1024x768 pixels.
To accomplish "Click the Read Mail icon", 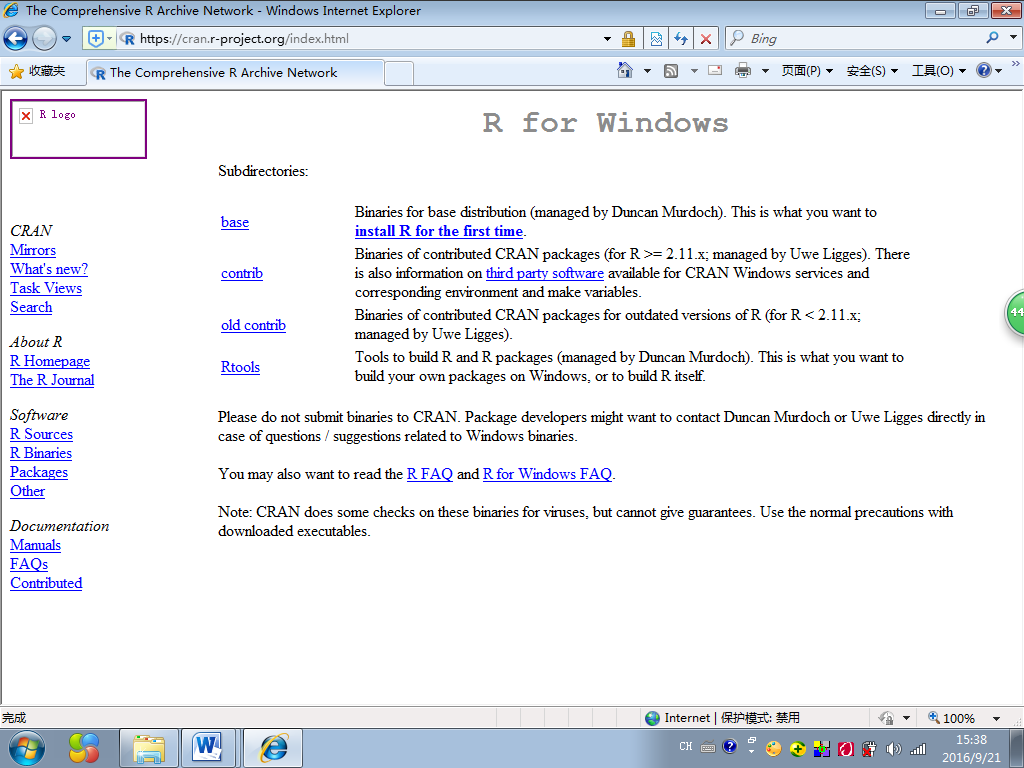I will [x=715, y=70].
